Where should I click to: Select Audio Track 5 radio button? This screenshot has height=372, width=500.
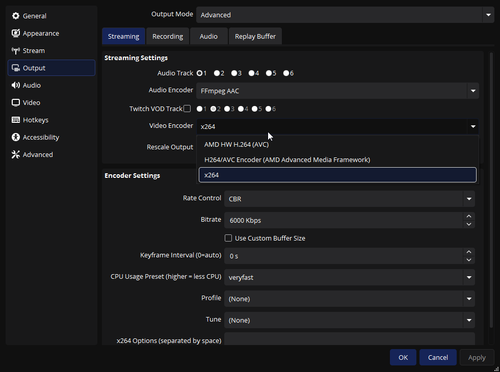pos(269,73)
